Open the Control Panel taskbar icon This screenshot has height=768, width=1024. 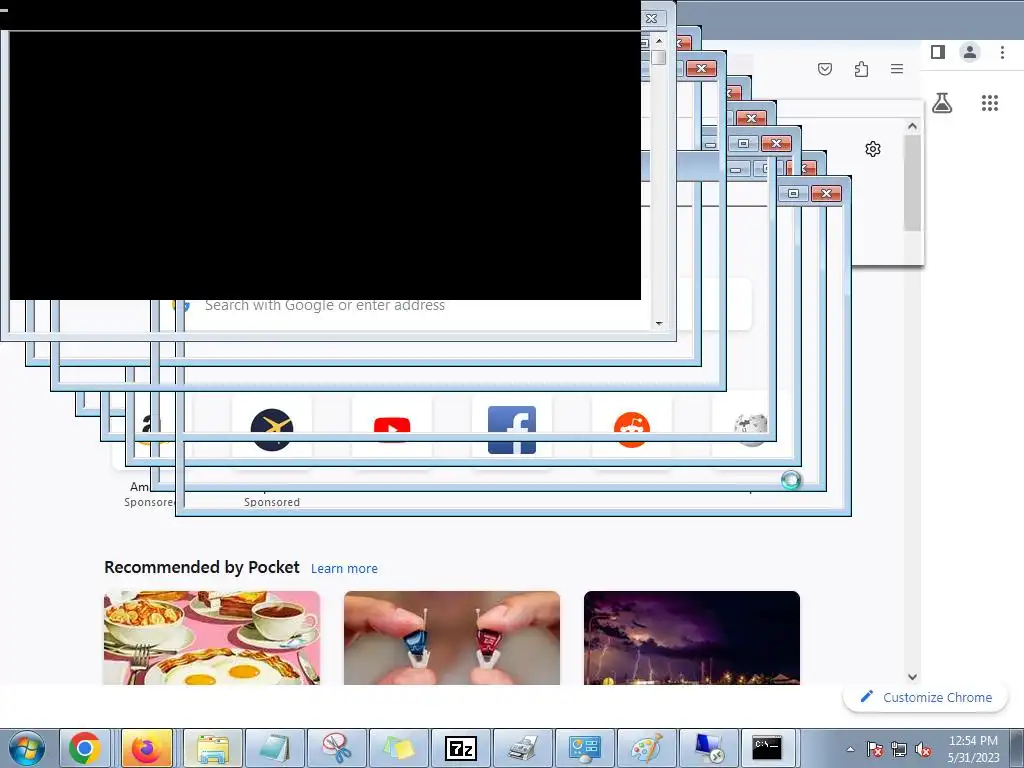[x=585, y=748]
